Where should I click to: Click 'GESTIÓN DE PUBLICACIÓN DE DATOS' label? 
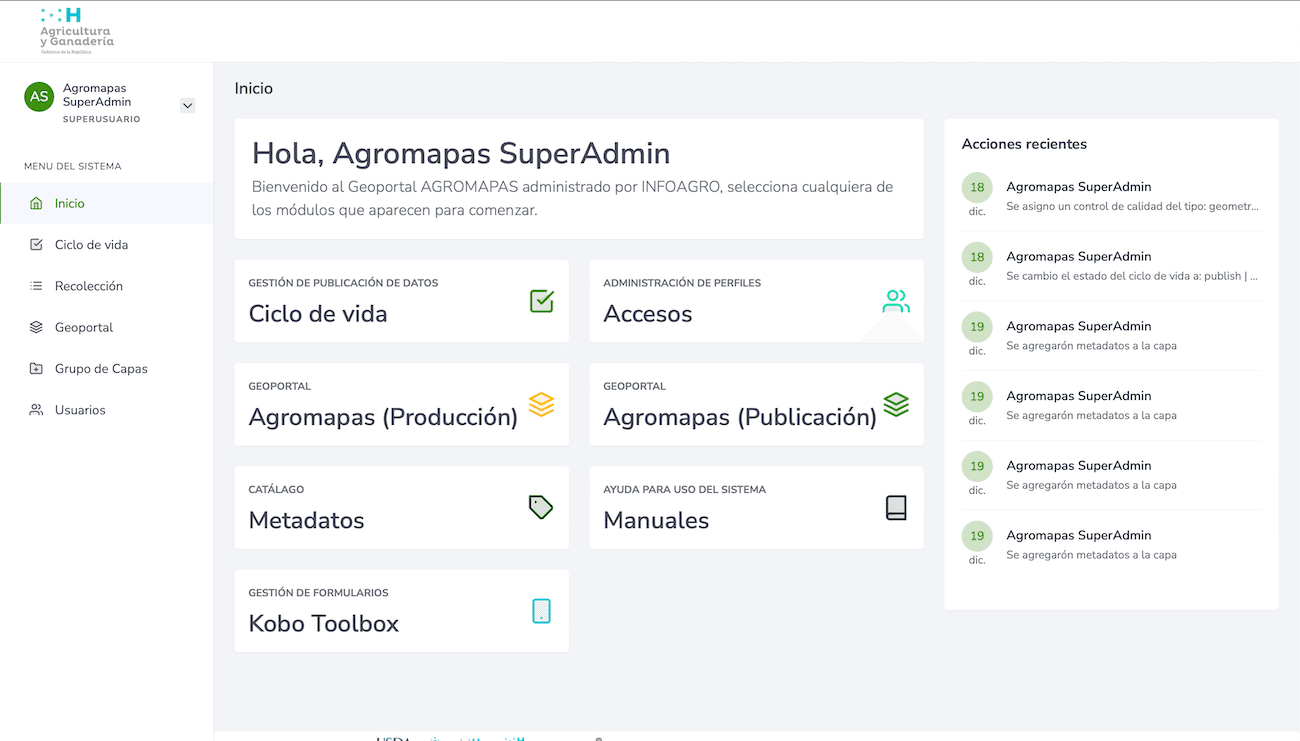pos(343,283)
